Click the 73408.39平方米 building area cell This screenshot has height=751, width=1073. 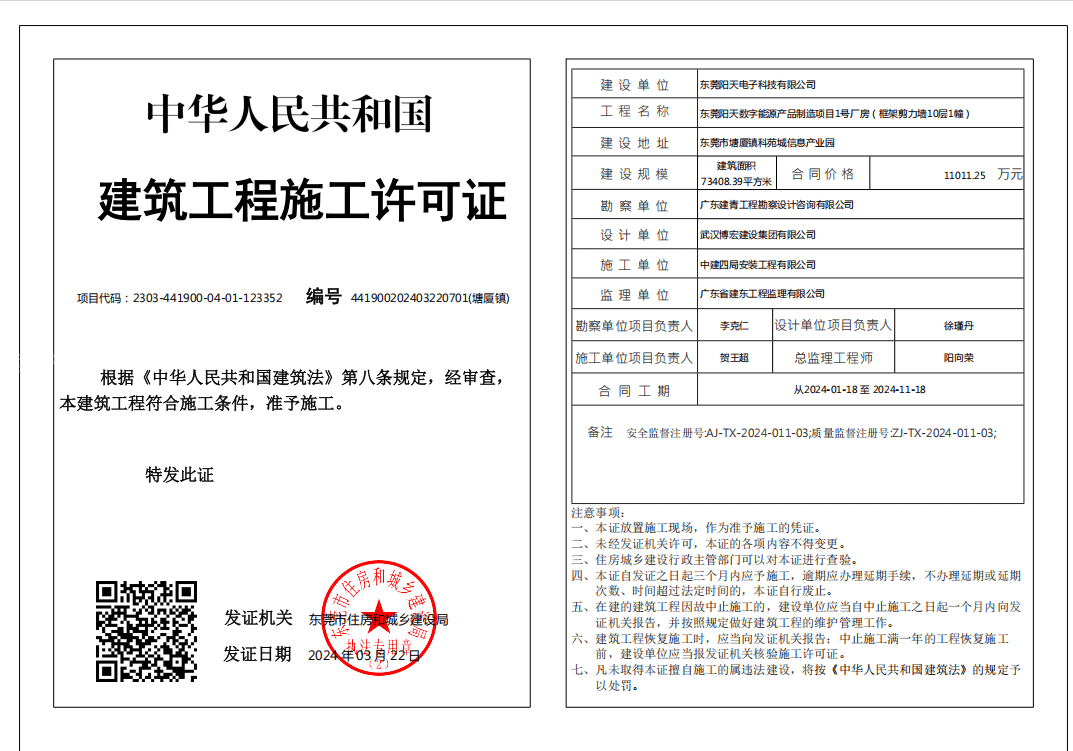pos(736,174)
